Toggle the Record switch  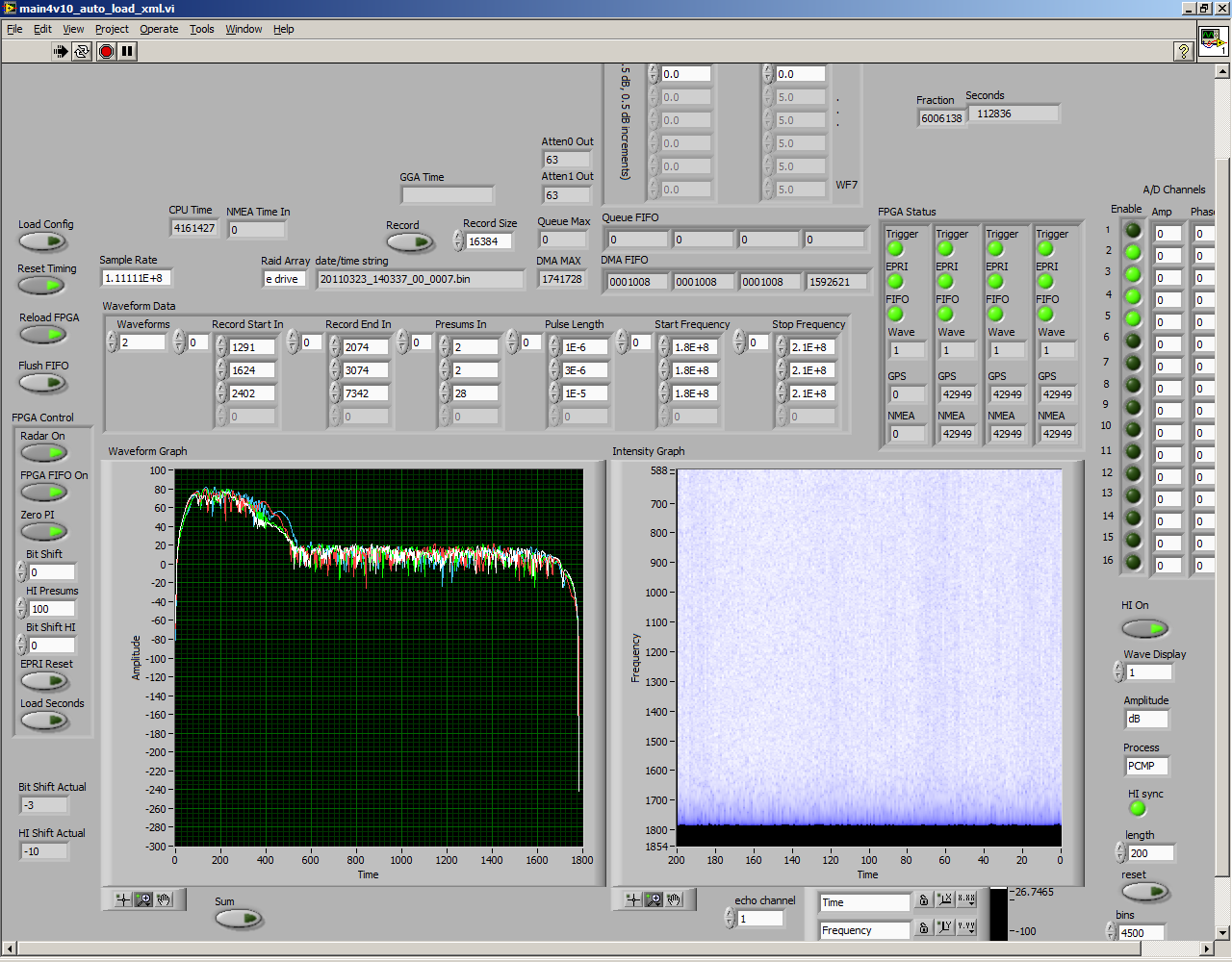410,241
